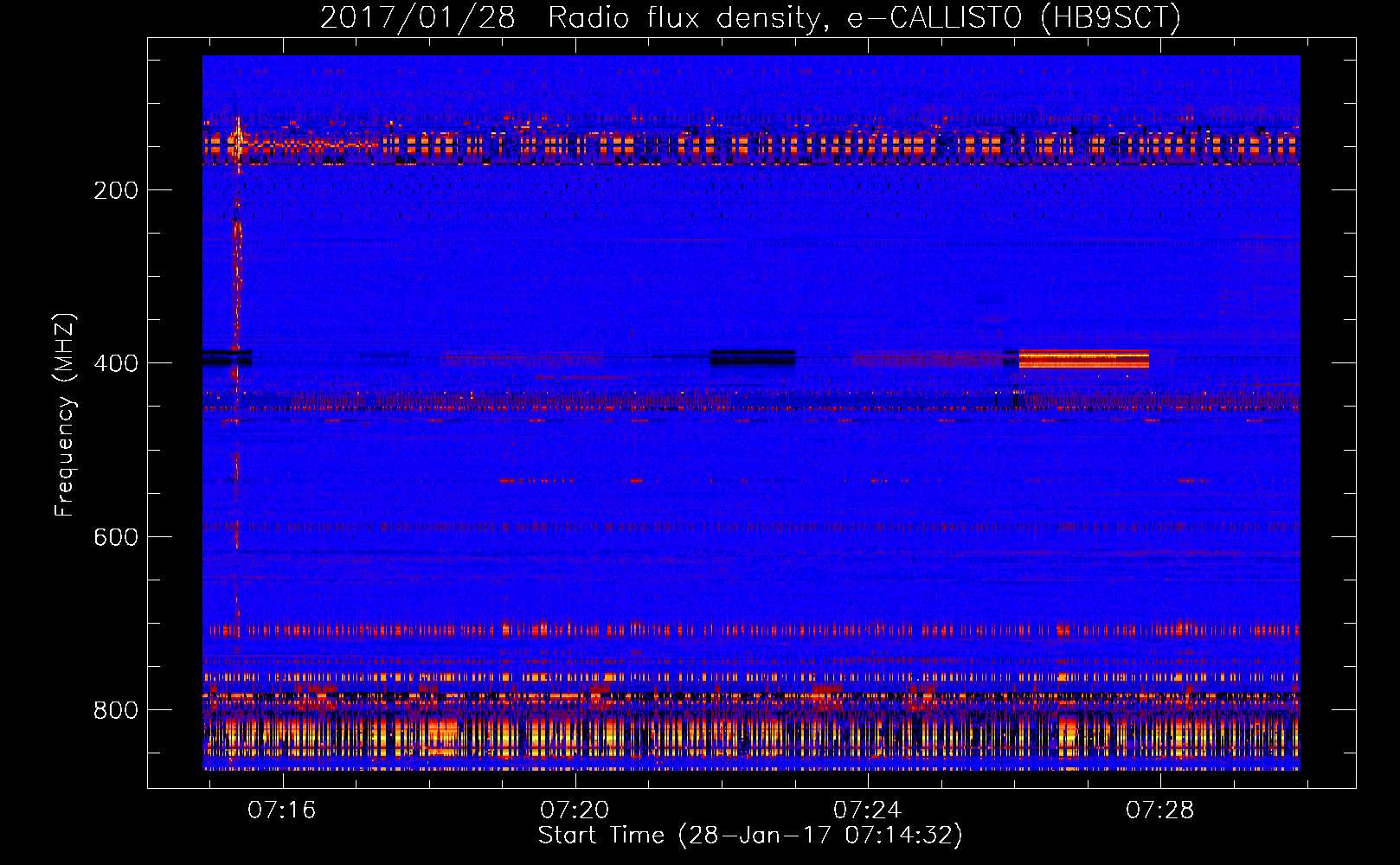Image resolution: width=1400 pixels, height=865 pixels.
Task: Select the 800 frequency tick label
Action: click(116, 710)
